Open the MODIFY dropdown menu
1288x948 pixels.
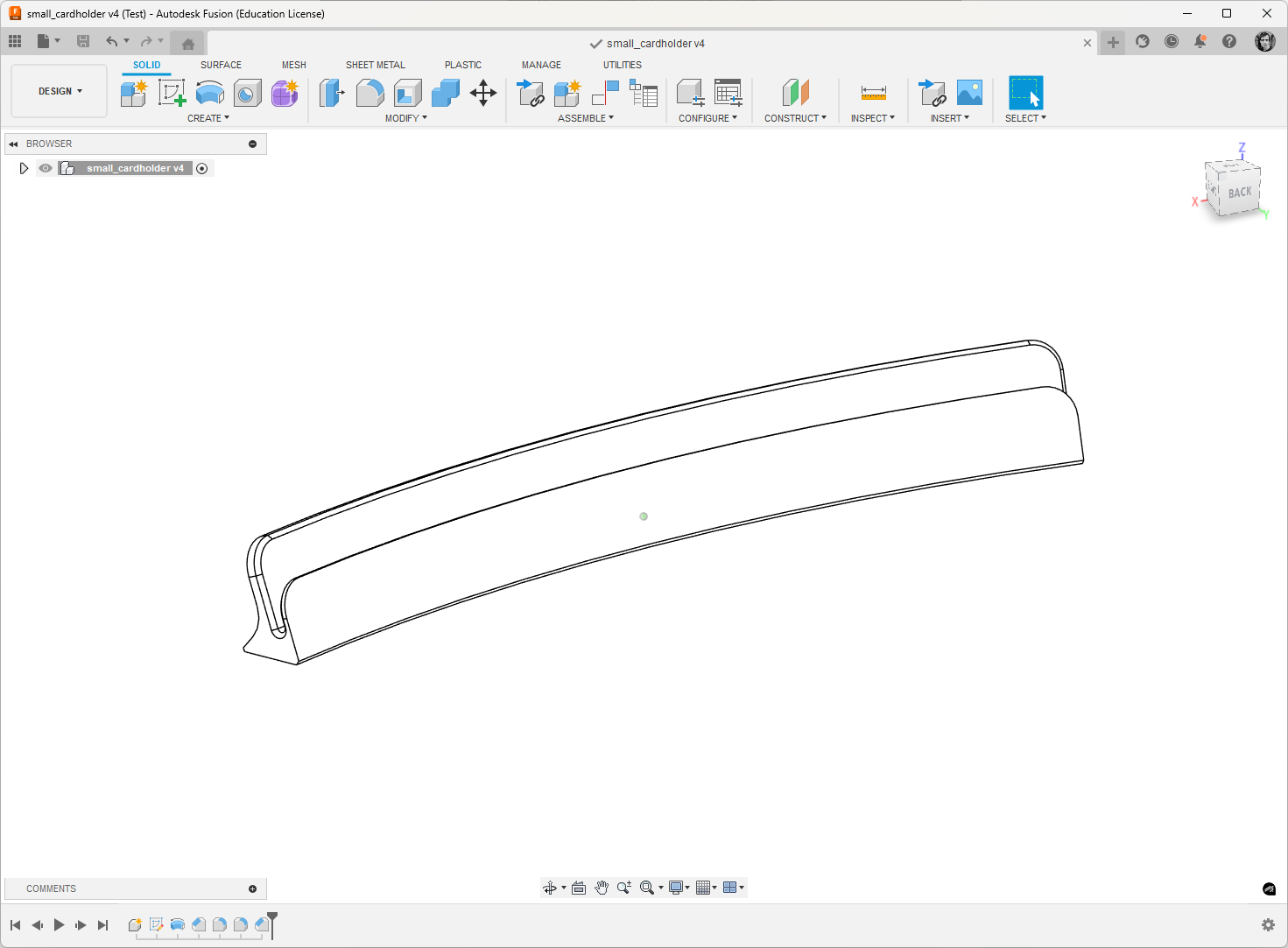click(x=406, y=118)
